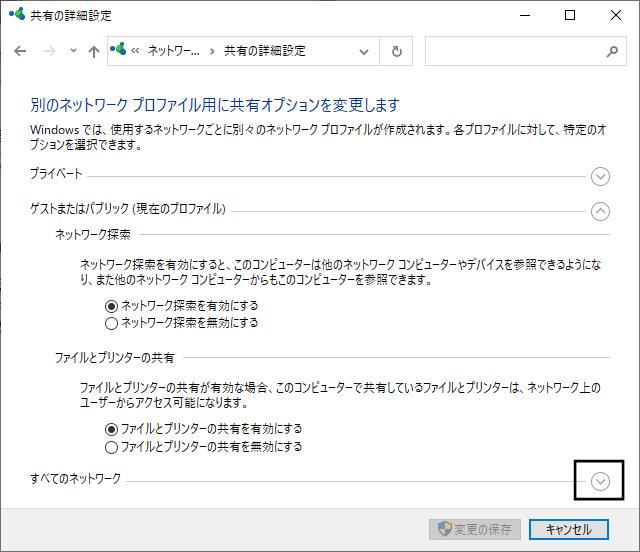The width and height of the screenshot is (640, 552).
Task: Click the search input field
Action: pos(526,51)
